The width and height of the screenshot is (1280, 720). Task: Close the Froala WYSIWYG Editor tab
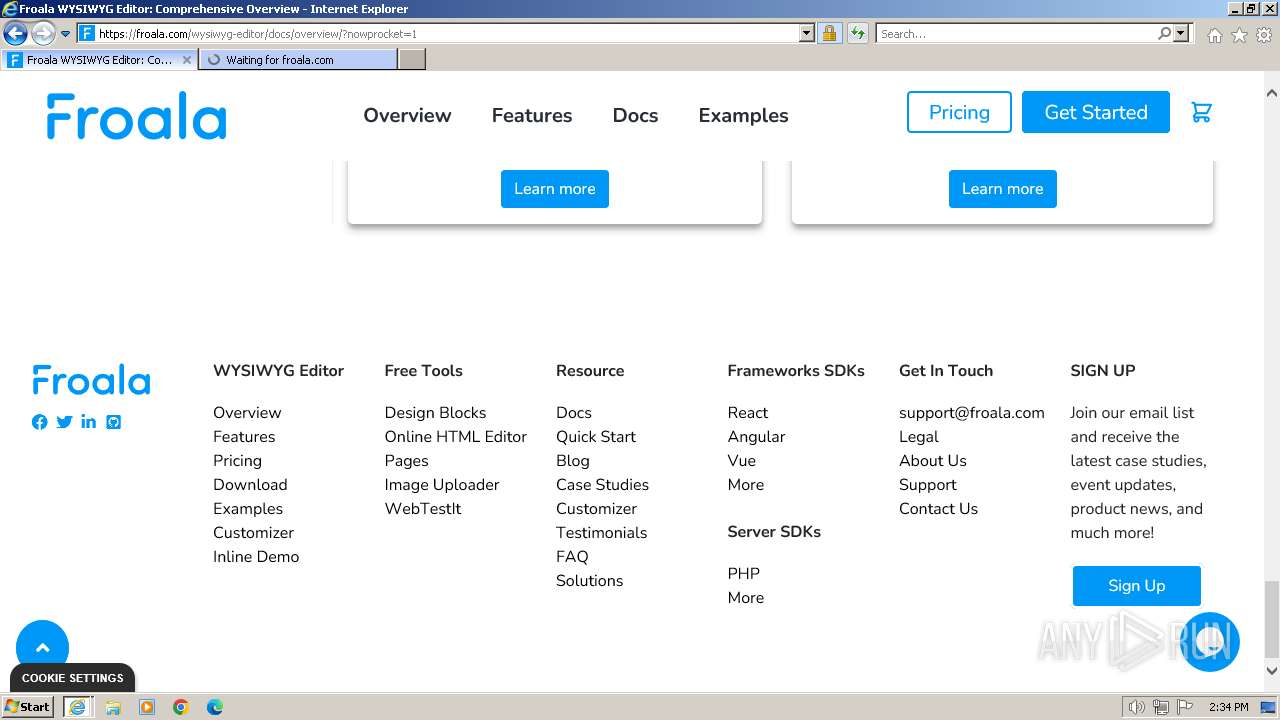pos(187,60)
